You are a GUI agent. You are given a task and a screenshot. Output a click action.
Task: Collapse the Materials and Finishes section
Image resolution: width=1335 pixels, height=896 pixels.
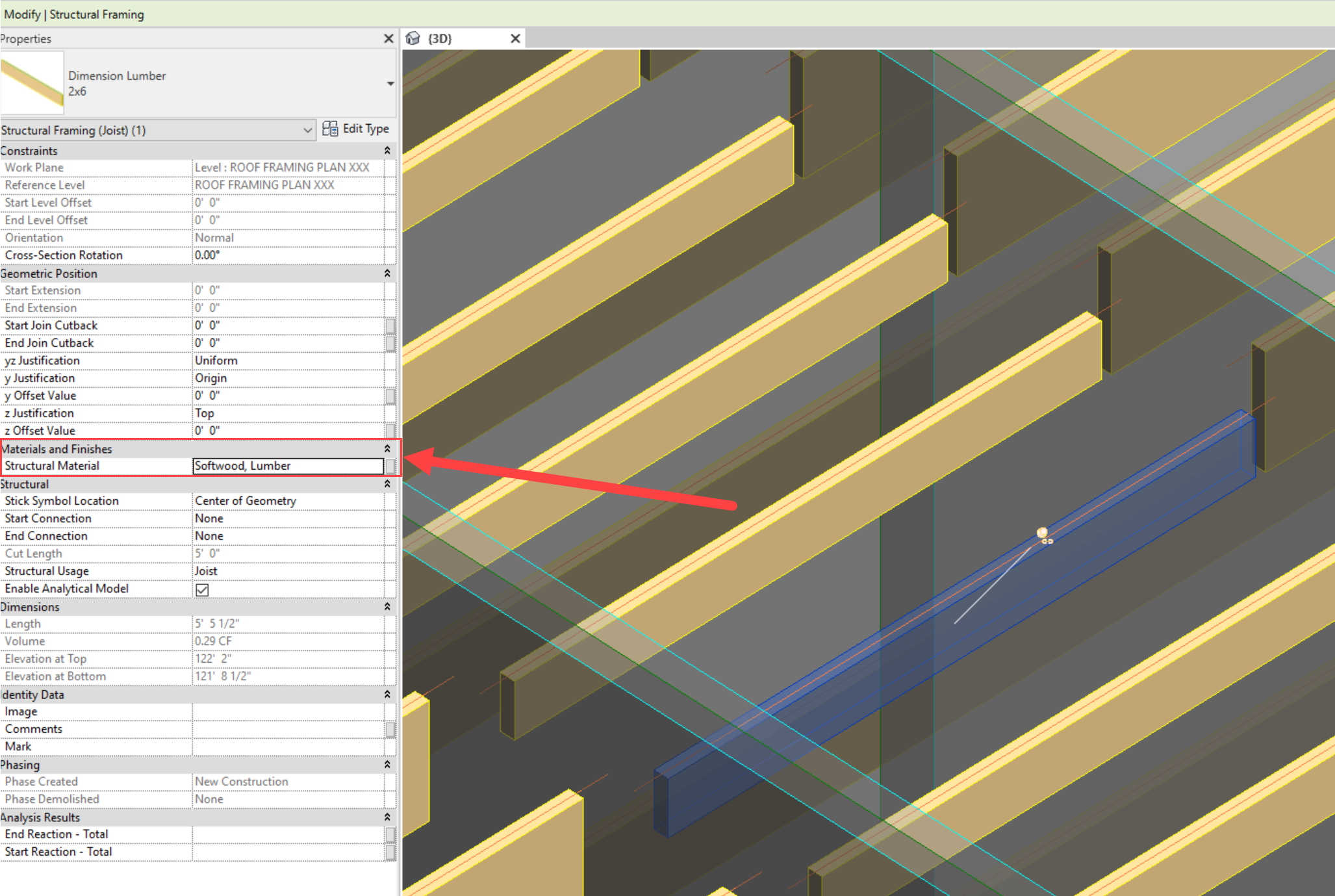[387, 449]
